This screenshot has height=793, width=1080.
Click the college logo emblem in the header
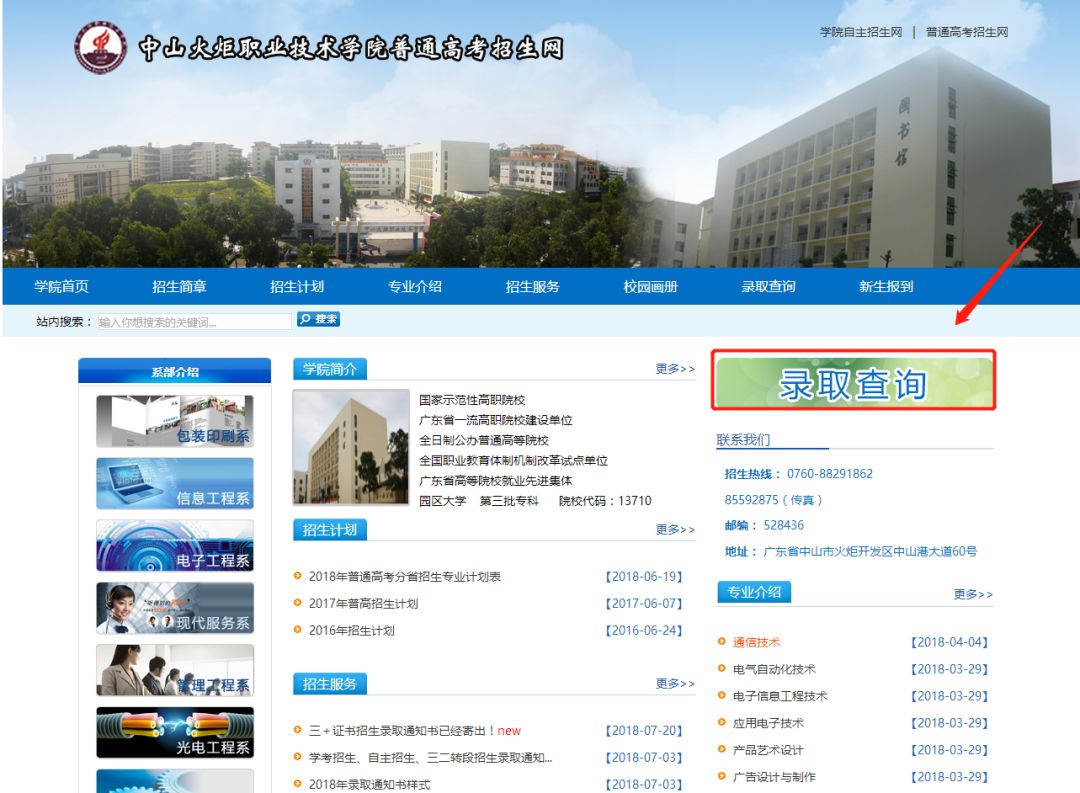101,47
